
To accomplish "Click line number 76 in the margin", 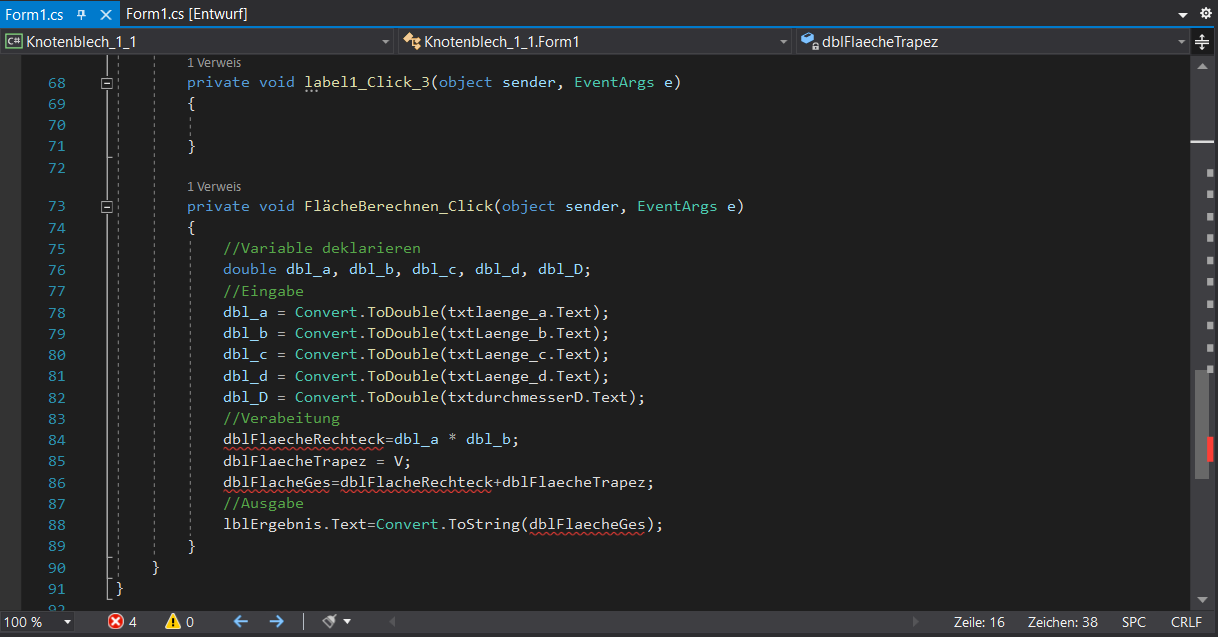I will [56, 270].
